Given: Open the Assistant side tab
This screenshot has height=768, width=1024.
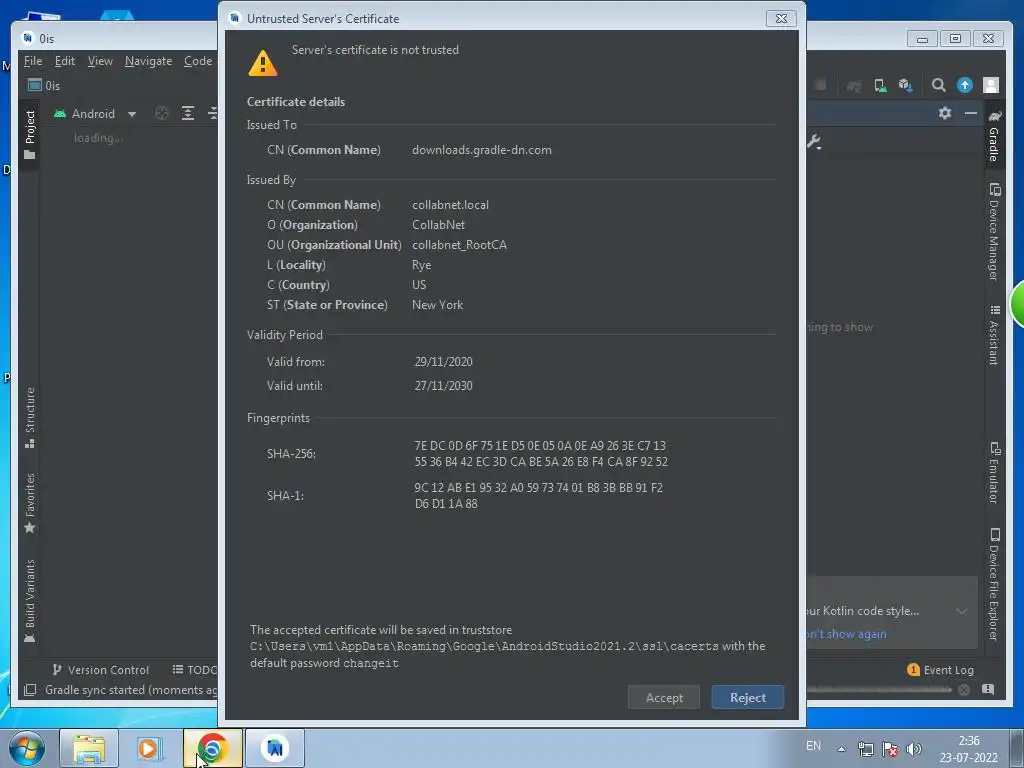Looking at the screenshot, I should pos(994,335).
